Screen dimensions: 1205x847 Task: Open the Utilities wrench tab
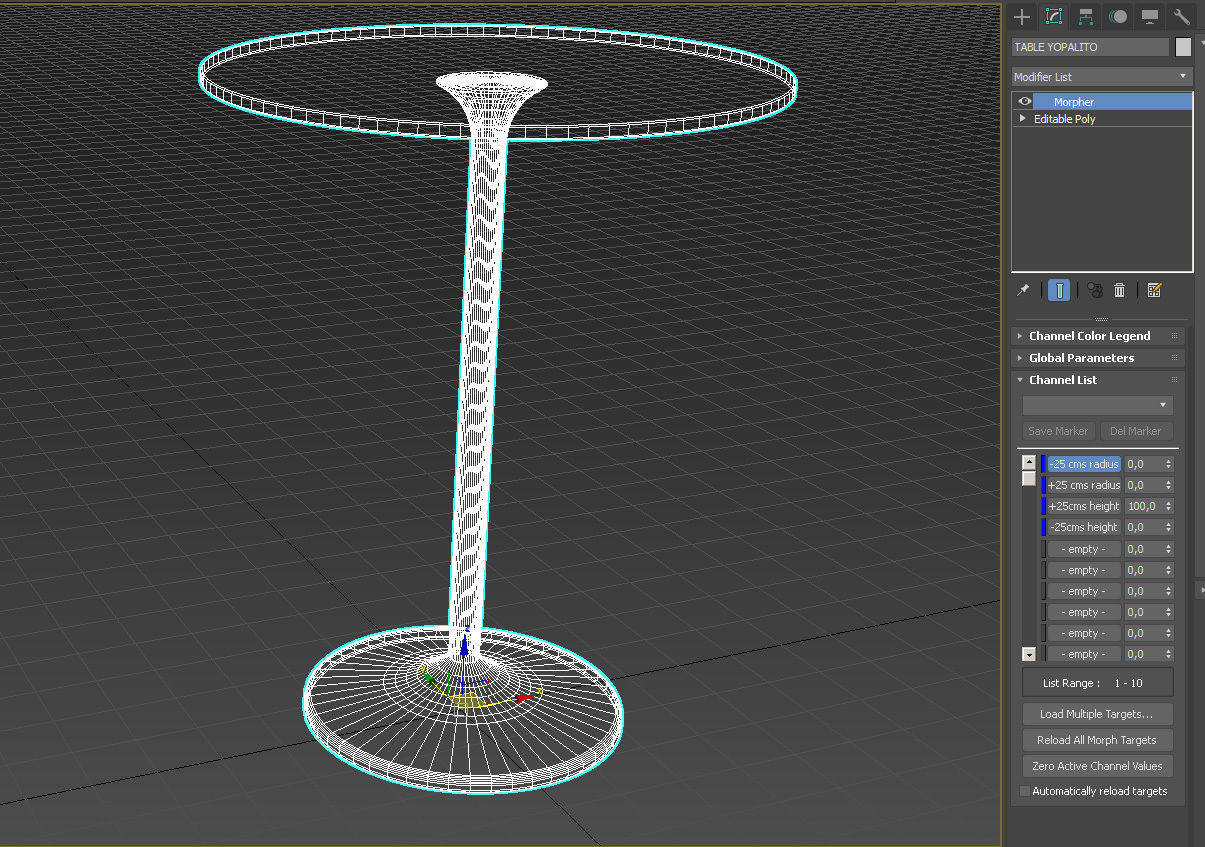coord(1181,17)
